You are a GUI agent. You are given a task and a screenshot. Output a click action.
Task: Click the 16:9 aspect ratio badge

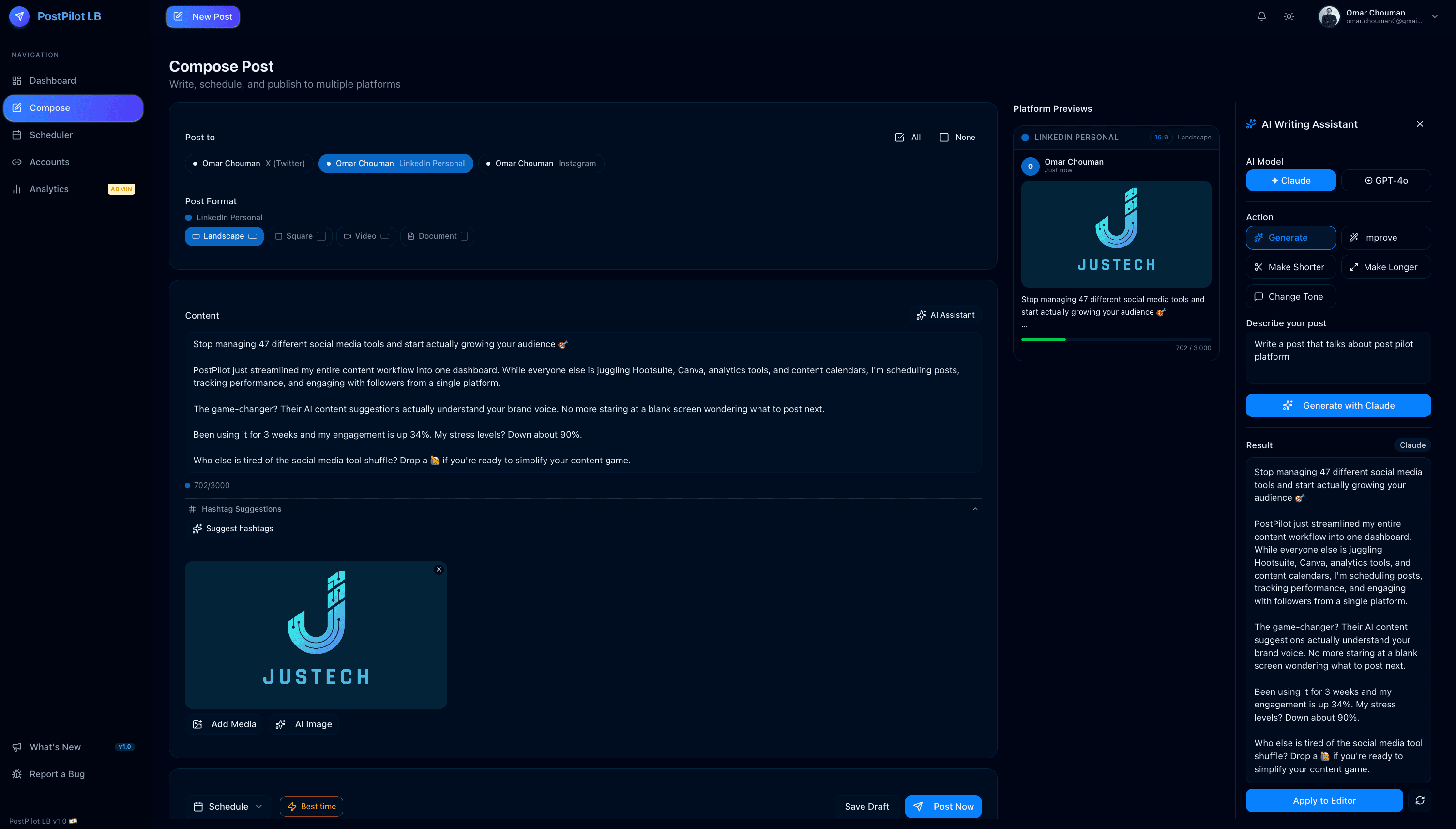[1161, 137]
